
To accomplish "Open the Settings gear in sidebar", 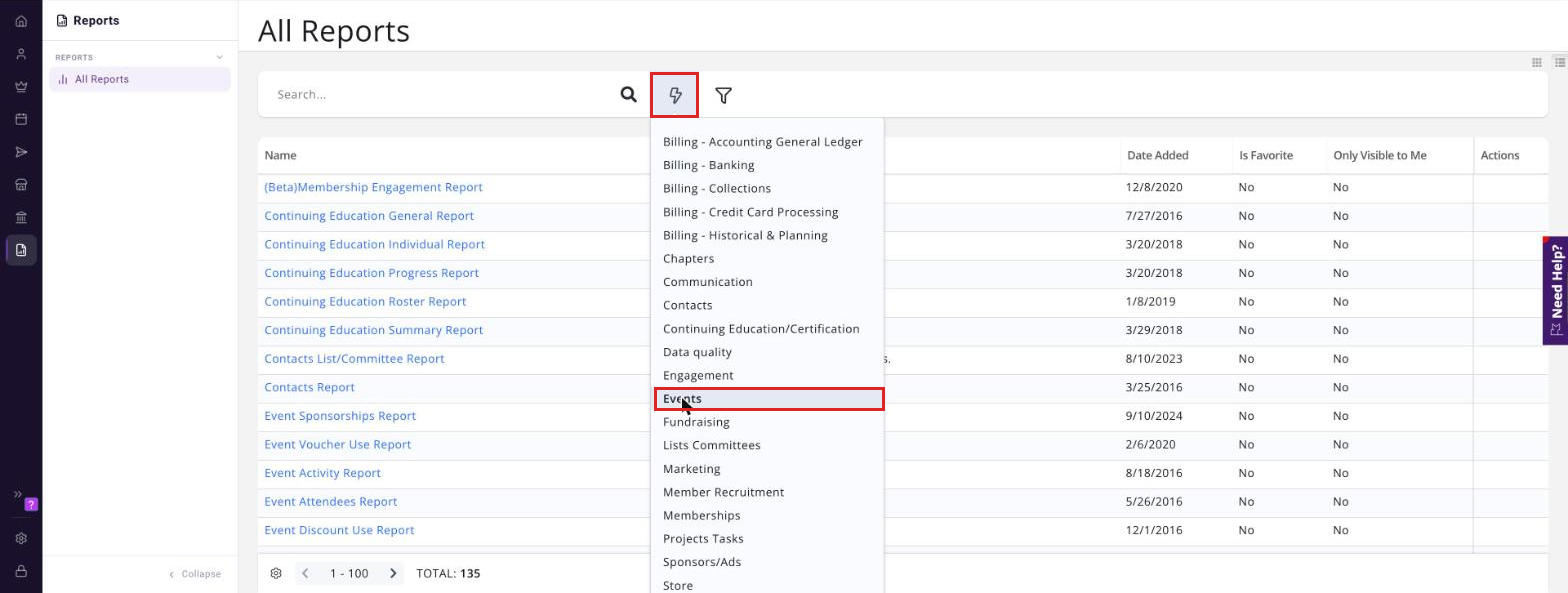I will click(21, 538).
